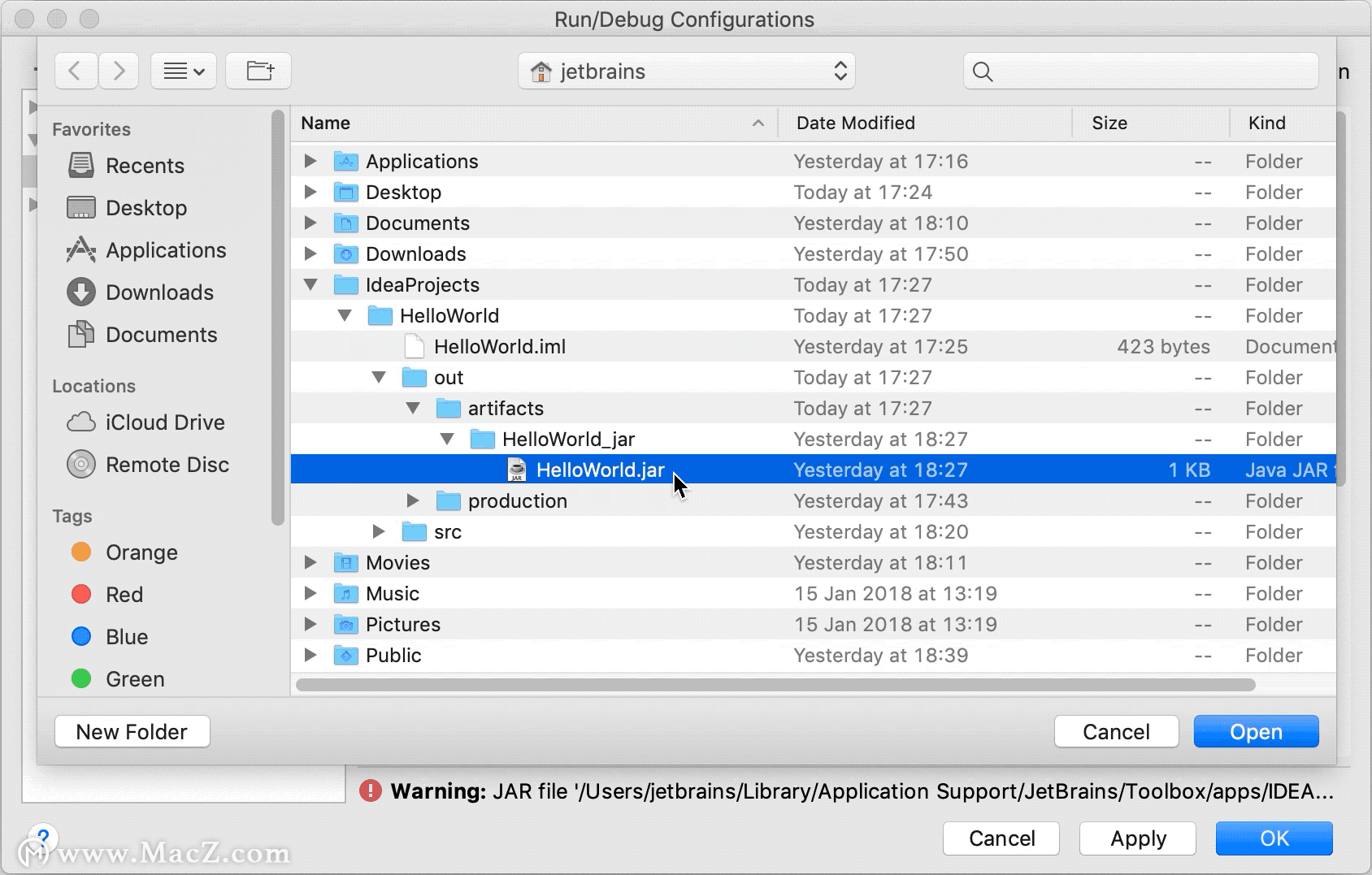Collapse the HelloWorld_jar folder
This screenshot has height=875, width=1372.
pos(446,439)
